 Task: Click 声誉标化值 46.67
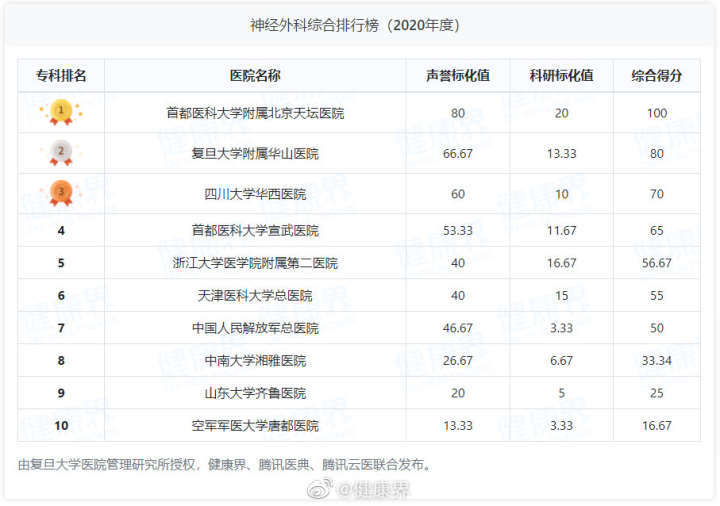tap(458, 328)
